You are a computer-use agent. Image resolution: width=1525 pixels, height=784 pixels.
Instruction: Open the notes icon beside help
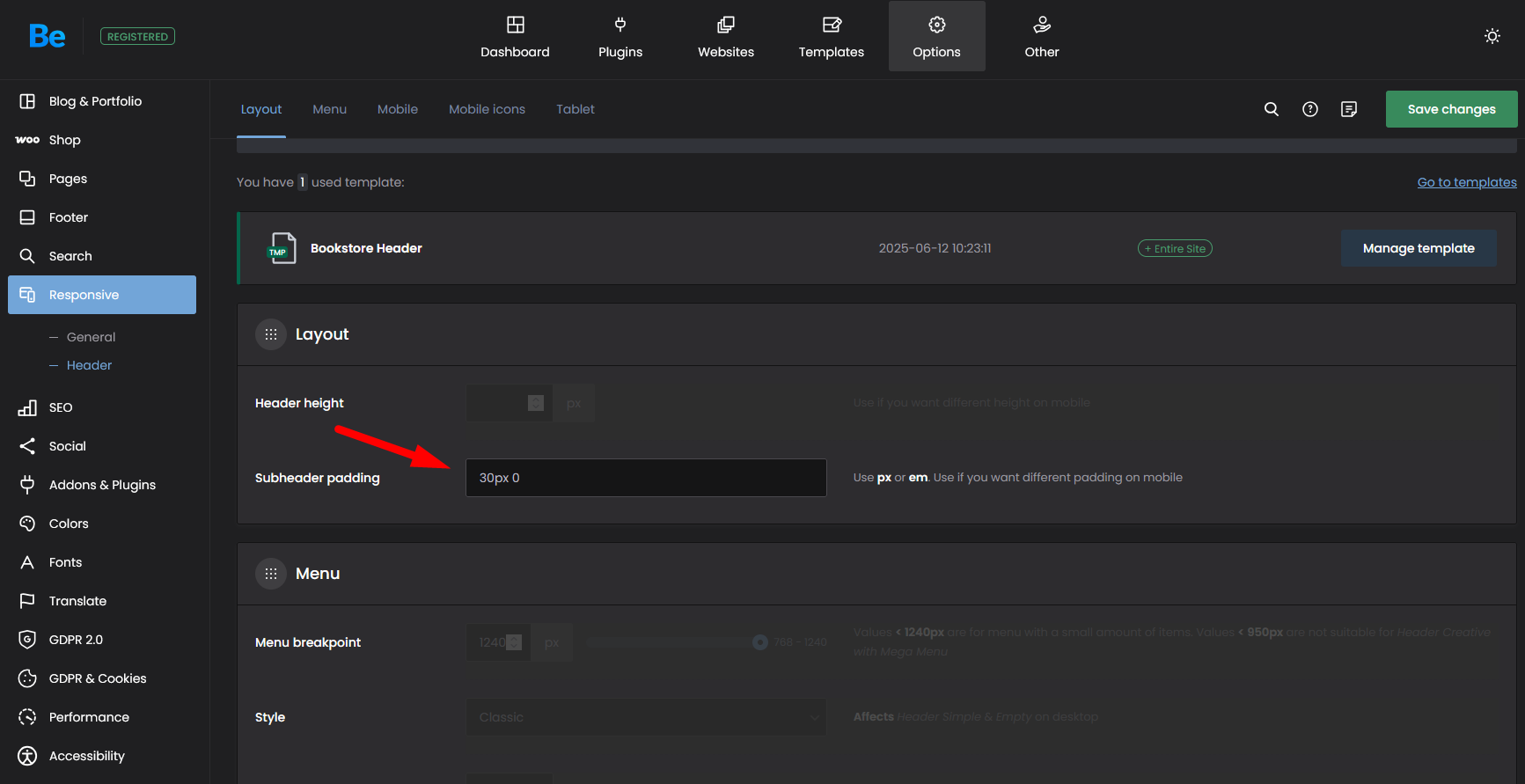click(x=1348, y=109)
